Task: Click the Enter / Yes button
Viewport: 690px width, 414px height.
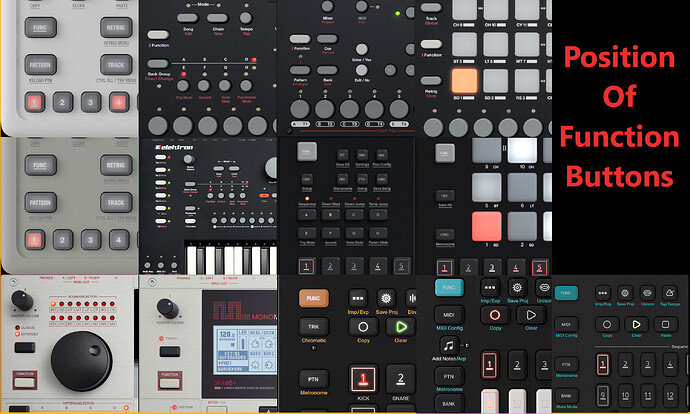Action: 362,49
